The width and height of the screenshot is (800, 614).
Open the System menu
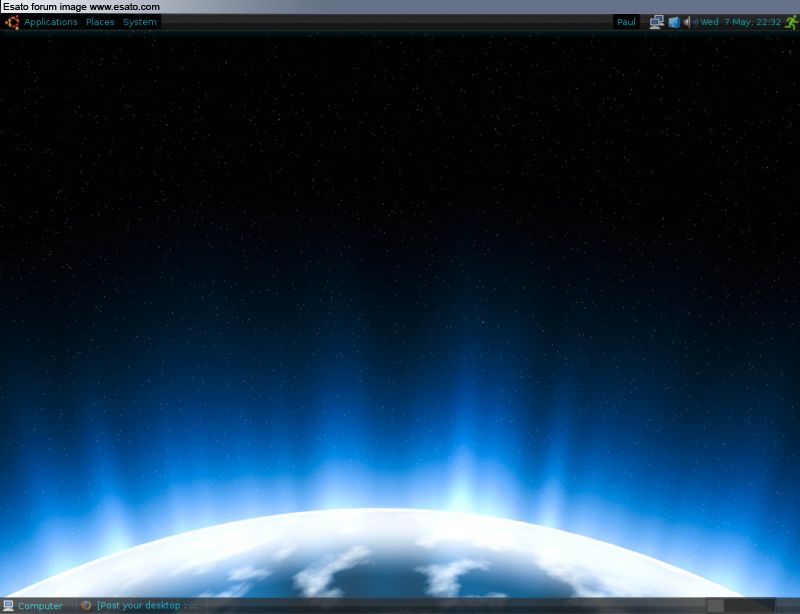coord(140,22)
